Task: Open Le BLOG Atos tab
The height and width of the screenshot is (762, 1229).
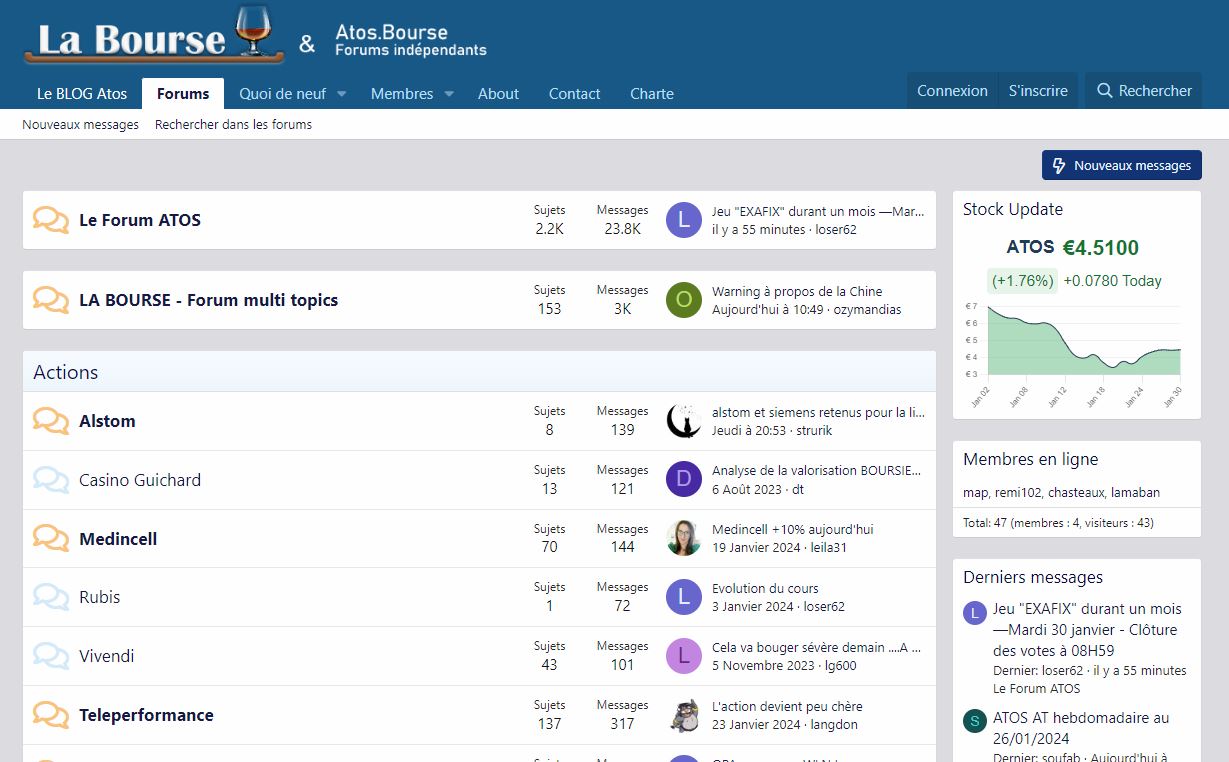Action: pos(82,94)
